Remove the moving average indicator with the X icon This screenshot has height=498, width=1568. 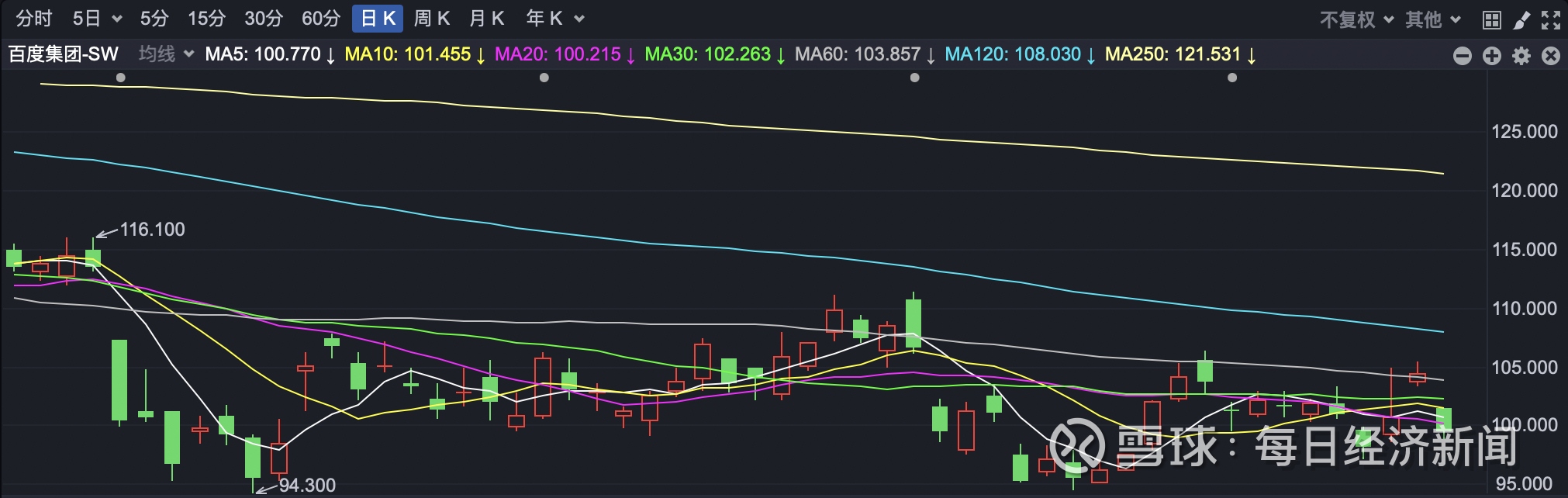(x=1551, y=56)
